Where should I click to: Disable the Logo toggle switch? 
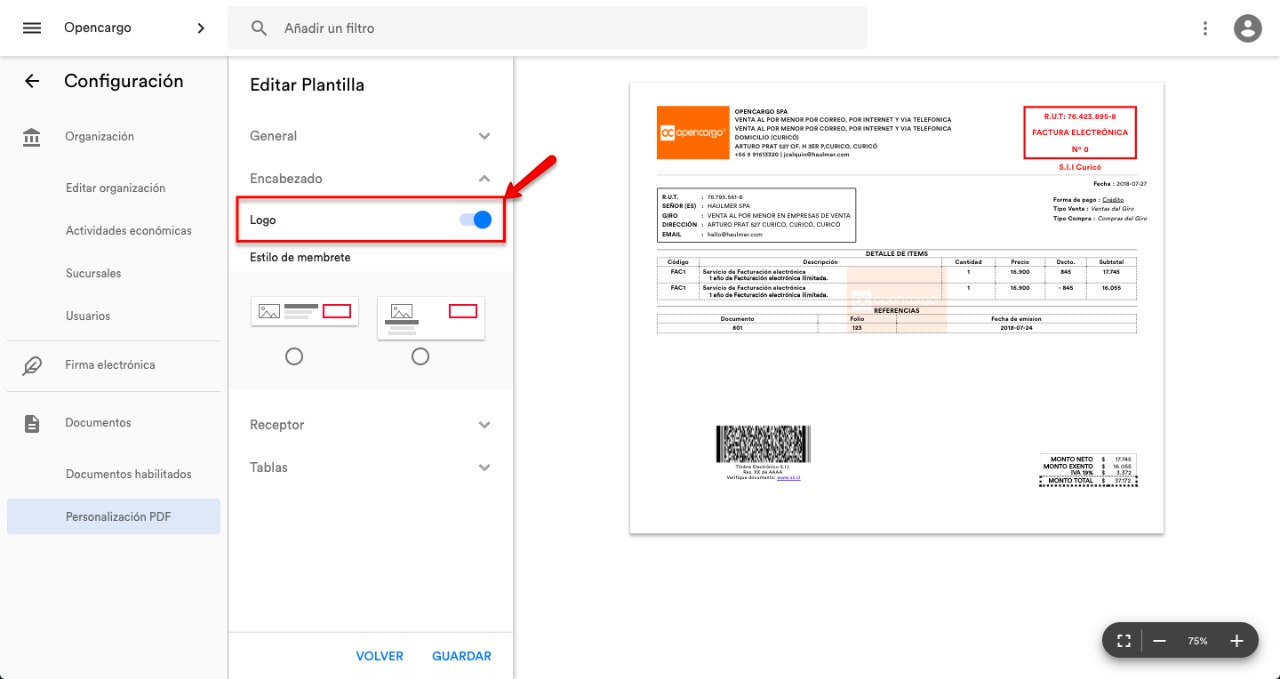[476, 220]
